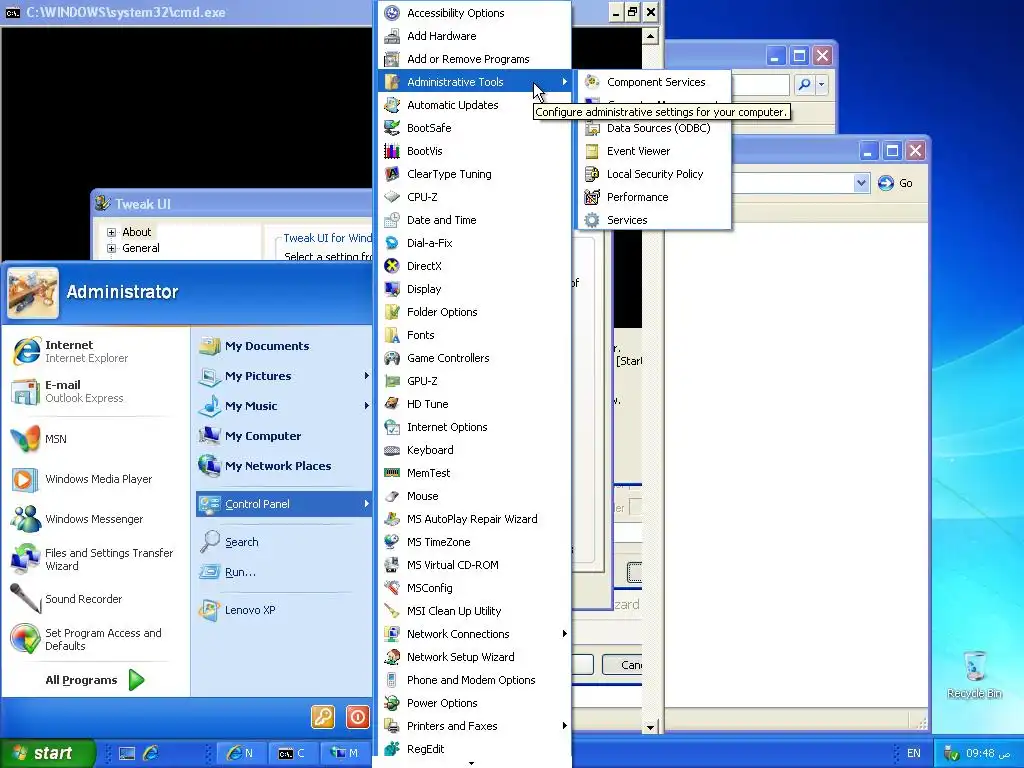Click Show Desktop quick launch icon
The height and width of the screenshot is (768, 1024).
[x=127, y=753]
